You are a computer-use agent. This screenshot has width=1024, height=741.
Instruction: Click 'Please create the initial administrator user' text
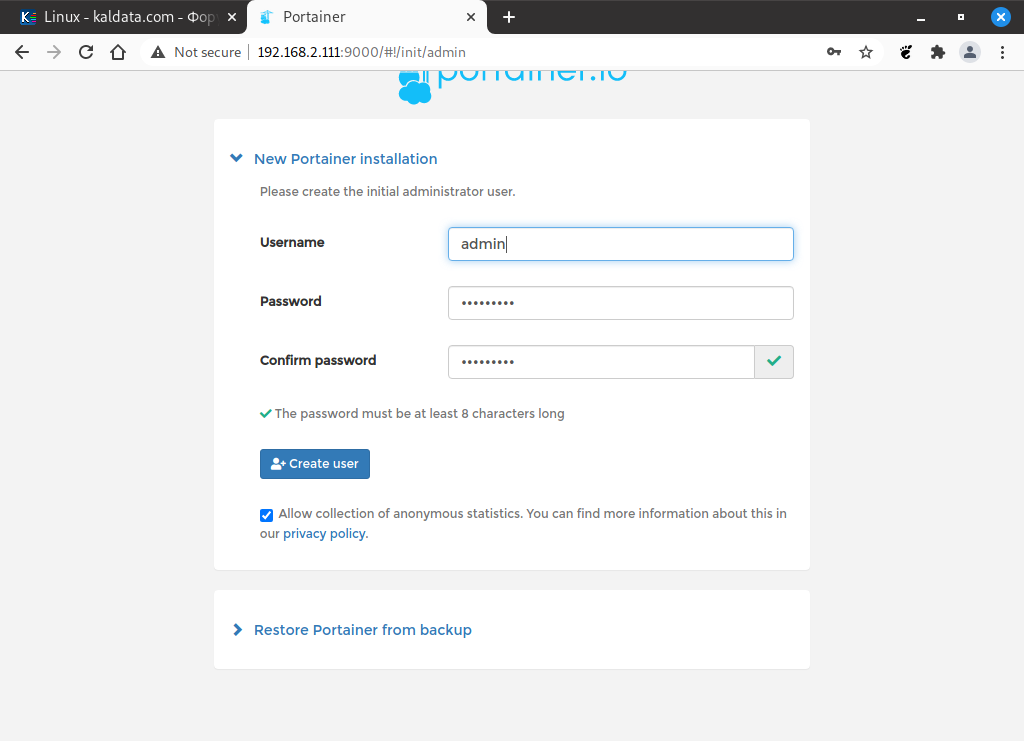387,191
